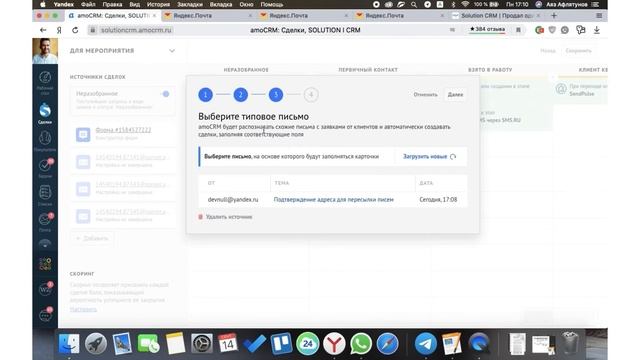Click the Yandex Я home icon
This screenshot has height=360, width=640.
point(59,30)
